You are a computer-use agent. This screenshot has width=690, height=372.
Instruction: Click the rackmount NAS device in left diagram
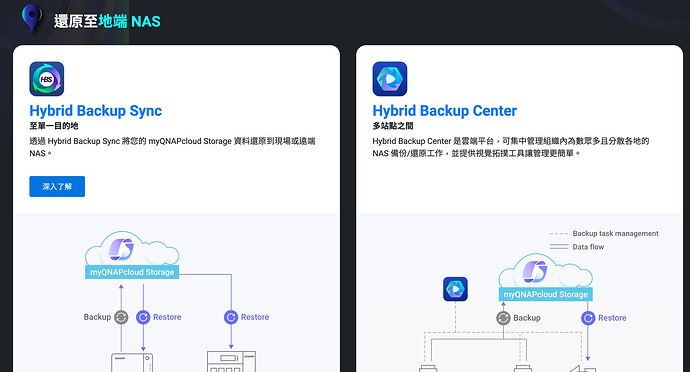pyautogui.click(x=231, y=361)
